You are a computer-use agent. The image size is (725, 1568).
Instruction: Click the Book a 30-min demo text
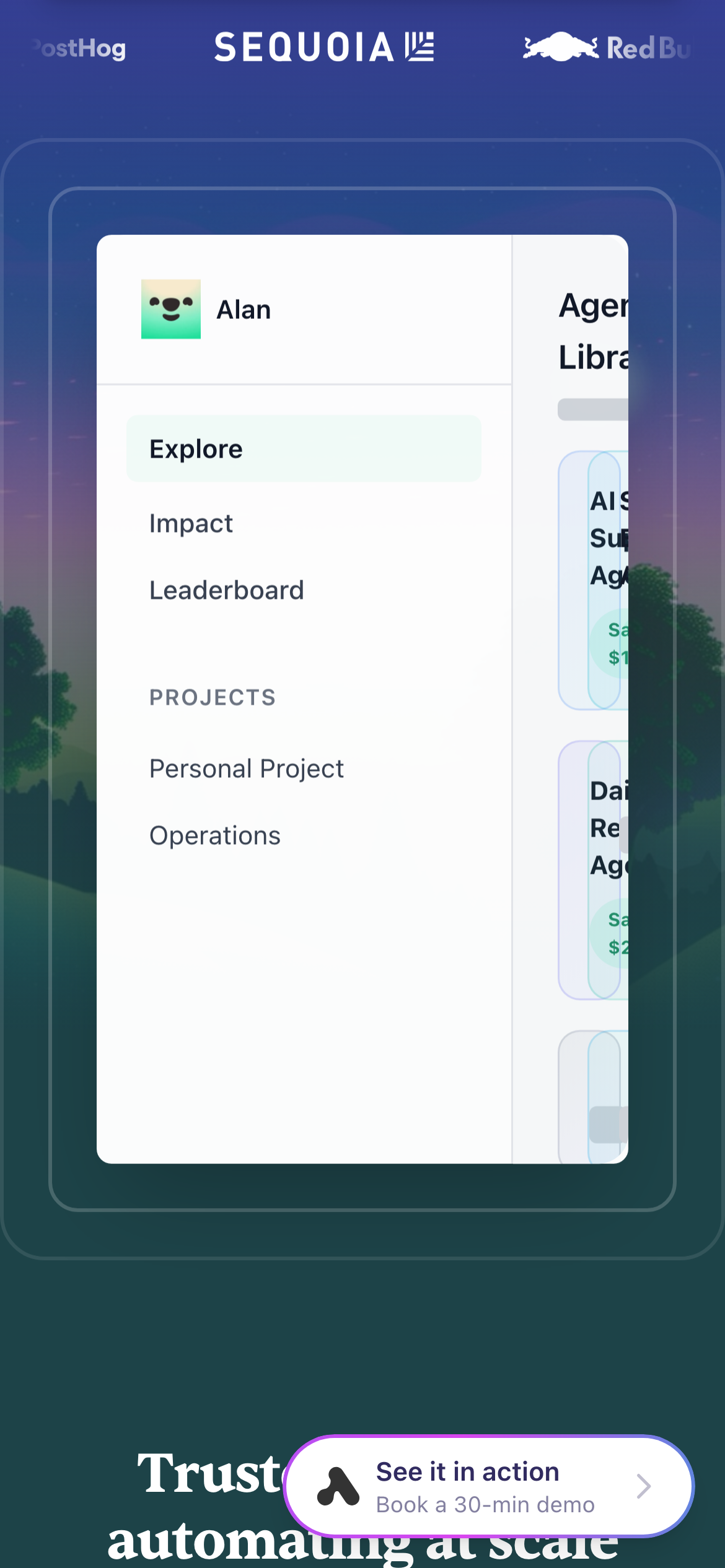tap(485, 1505)
